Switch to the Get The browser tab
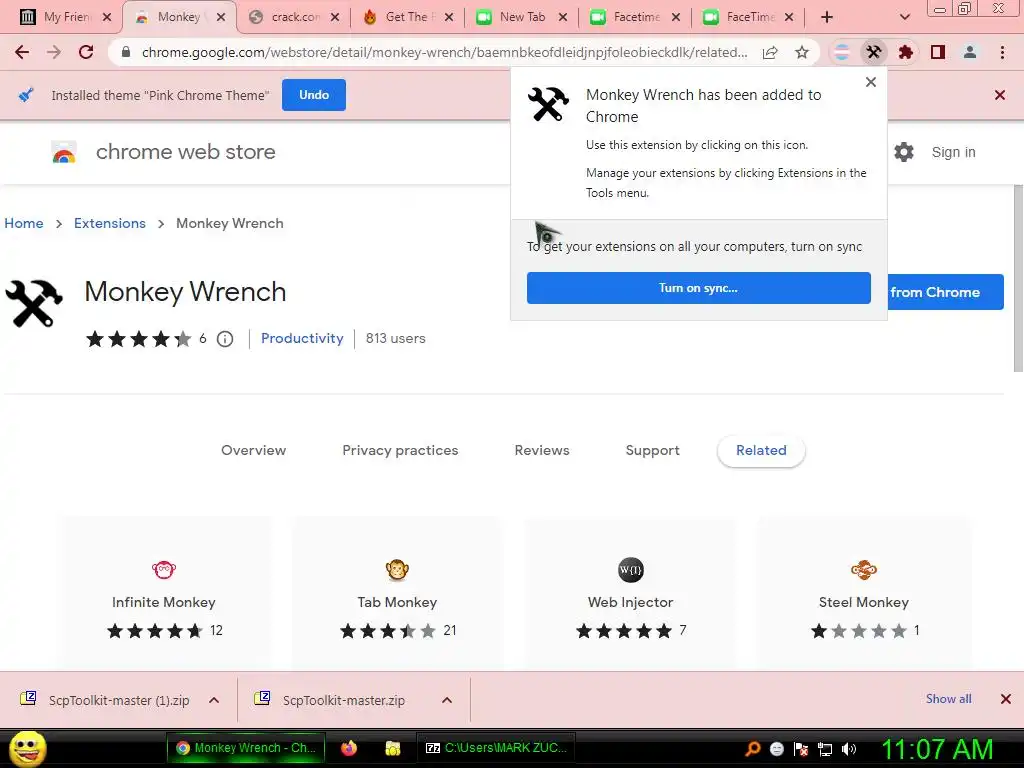 [x=406, y=17]
